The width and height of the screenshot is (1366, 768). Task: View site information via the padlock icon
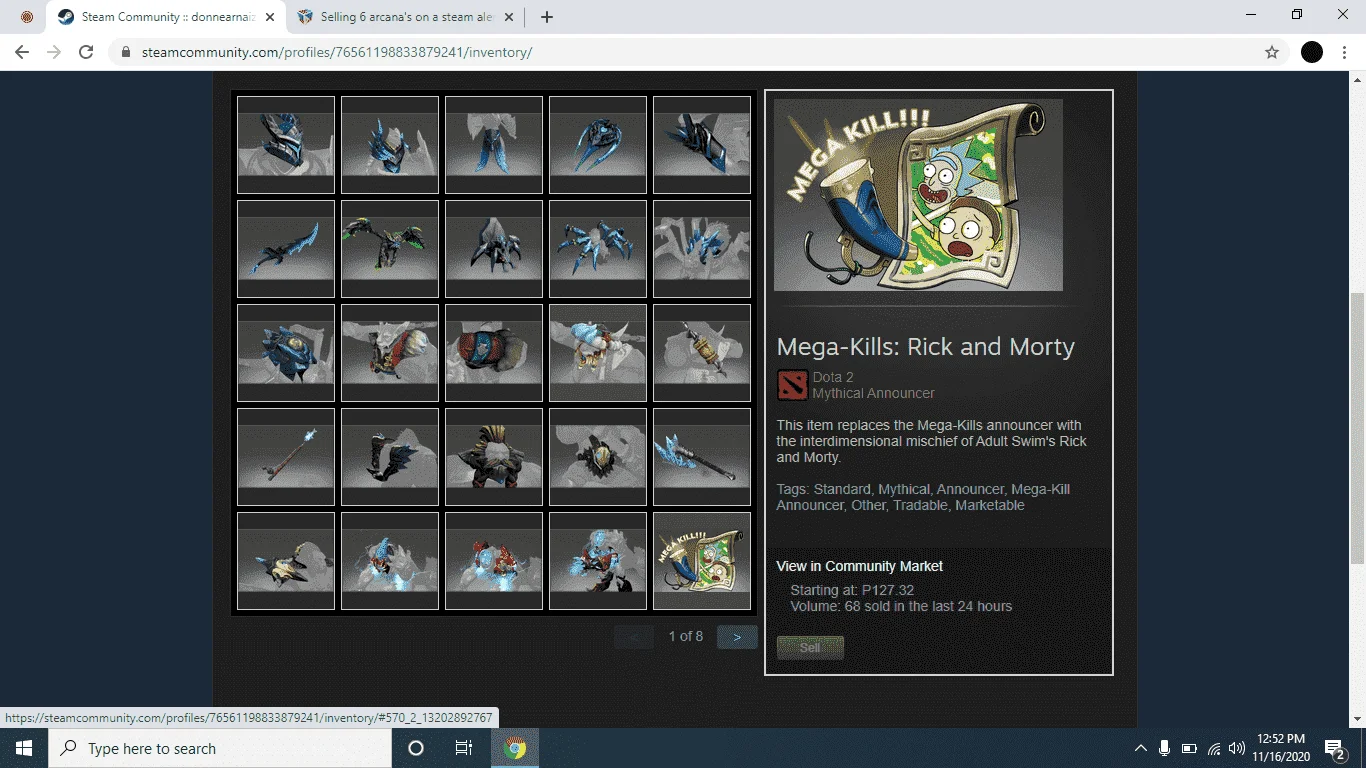pos(126,52)
